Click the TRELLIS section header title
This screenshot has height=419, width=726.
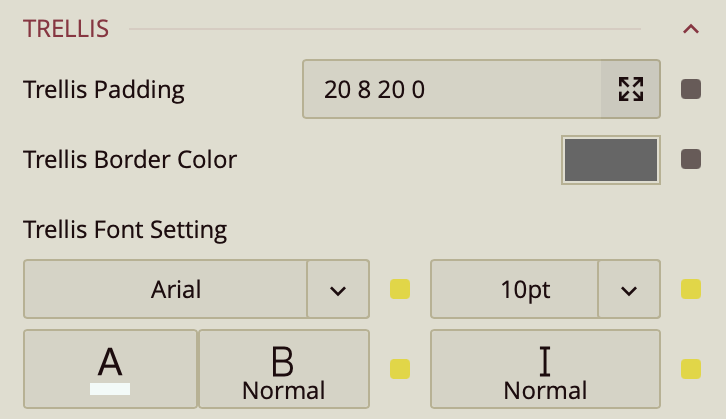pos(65,29)
